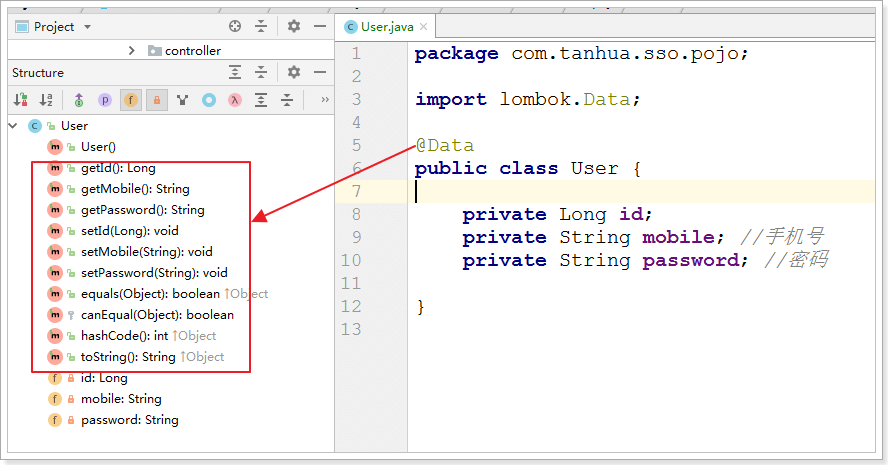Screen dimensions: 888x465
Task: Expand all in the Structure panel header
Action: click(x=235, y=72)
